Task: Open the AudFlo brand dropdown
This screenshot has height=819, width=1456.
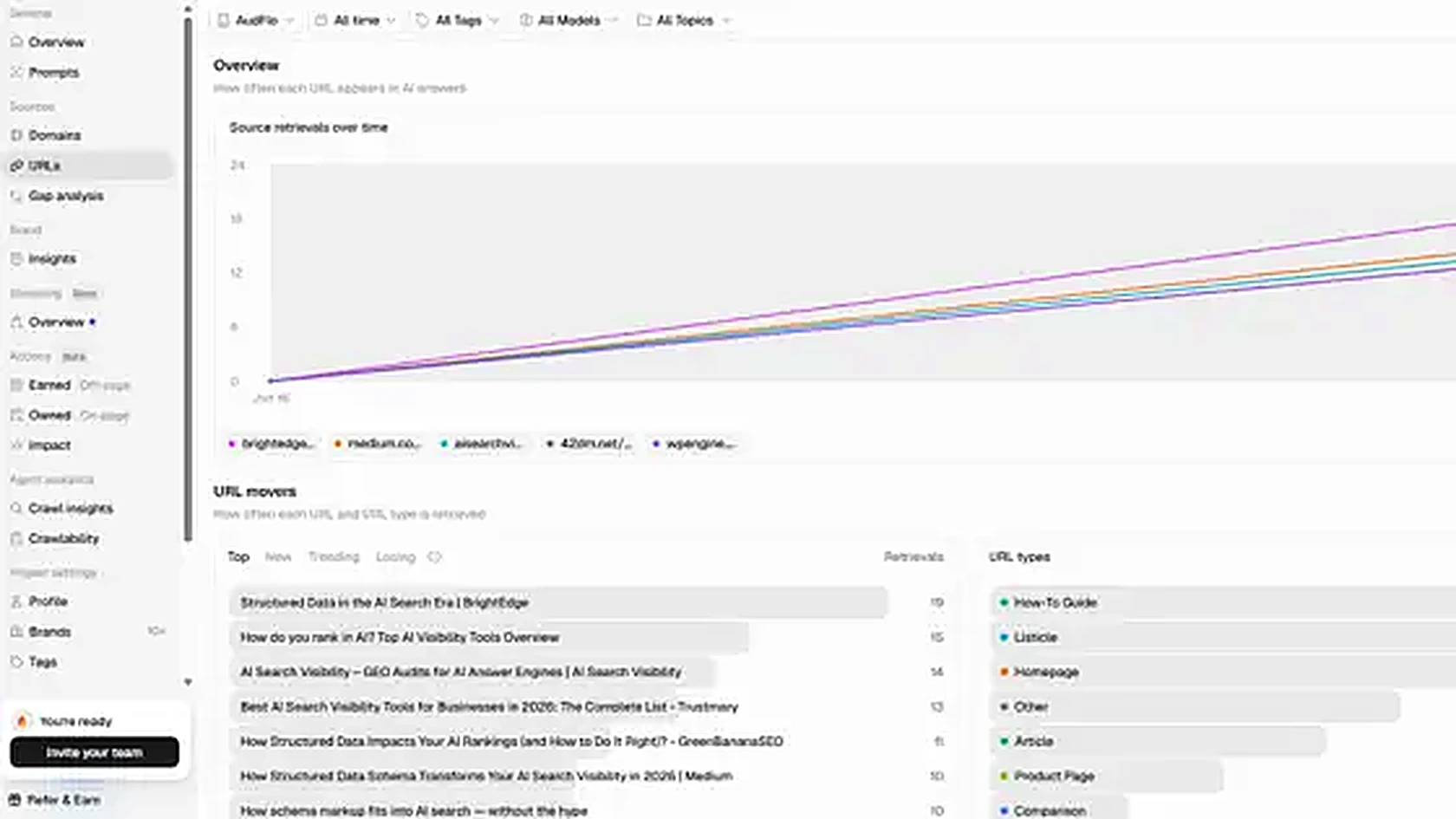Action: pos(256,20)
